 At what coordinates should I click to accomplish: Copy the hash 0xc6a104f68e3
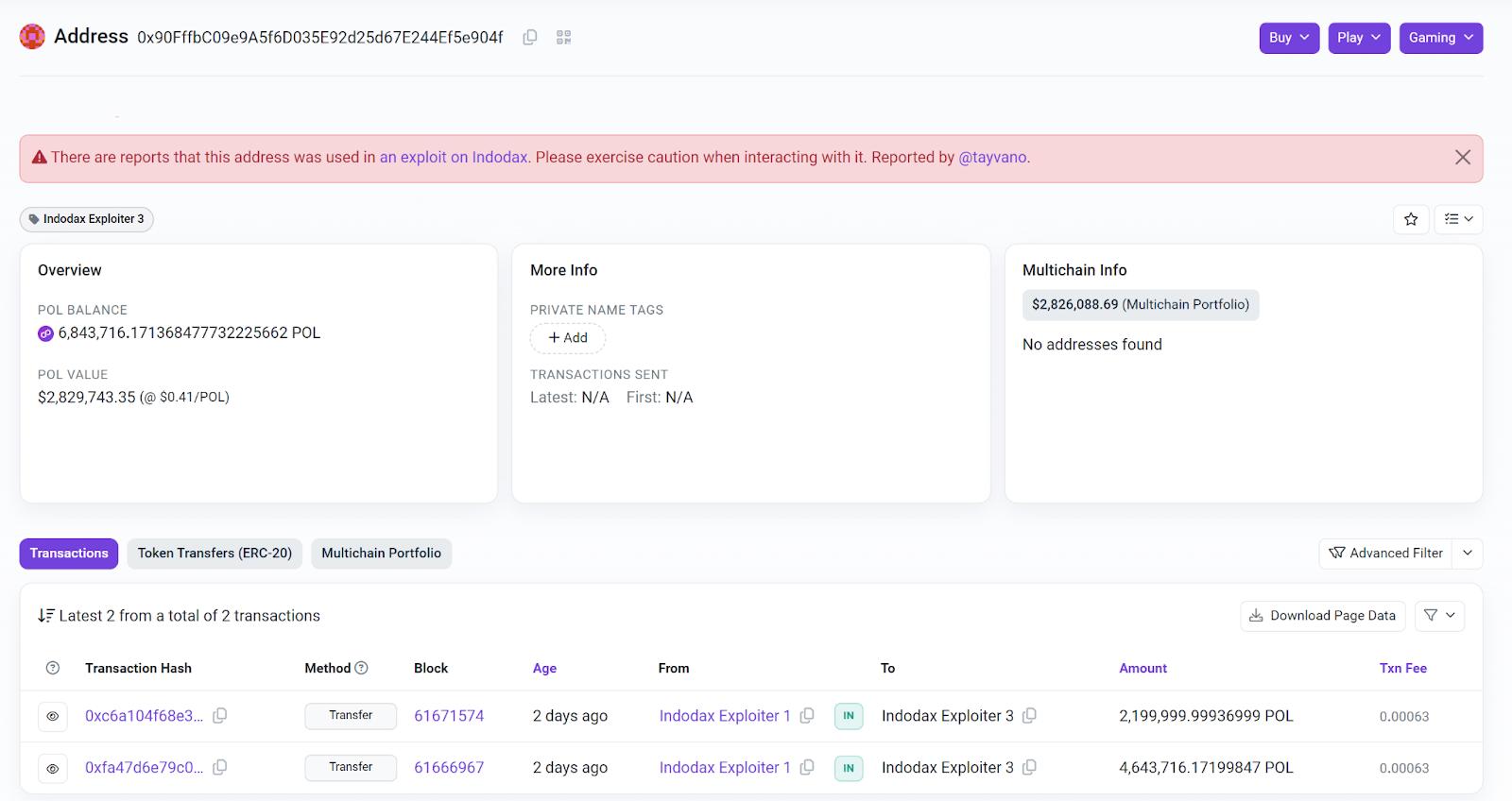[220, 716]
